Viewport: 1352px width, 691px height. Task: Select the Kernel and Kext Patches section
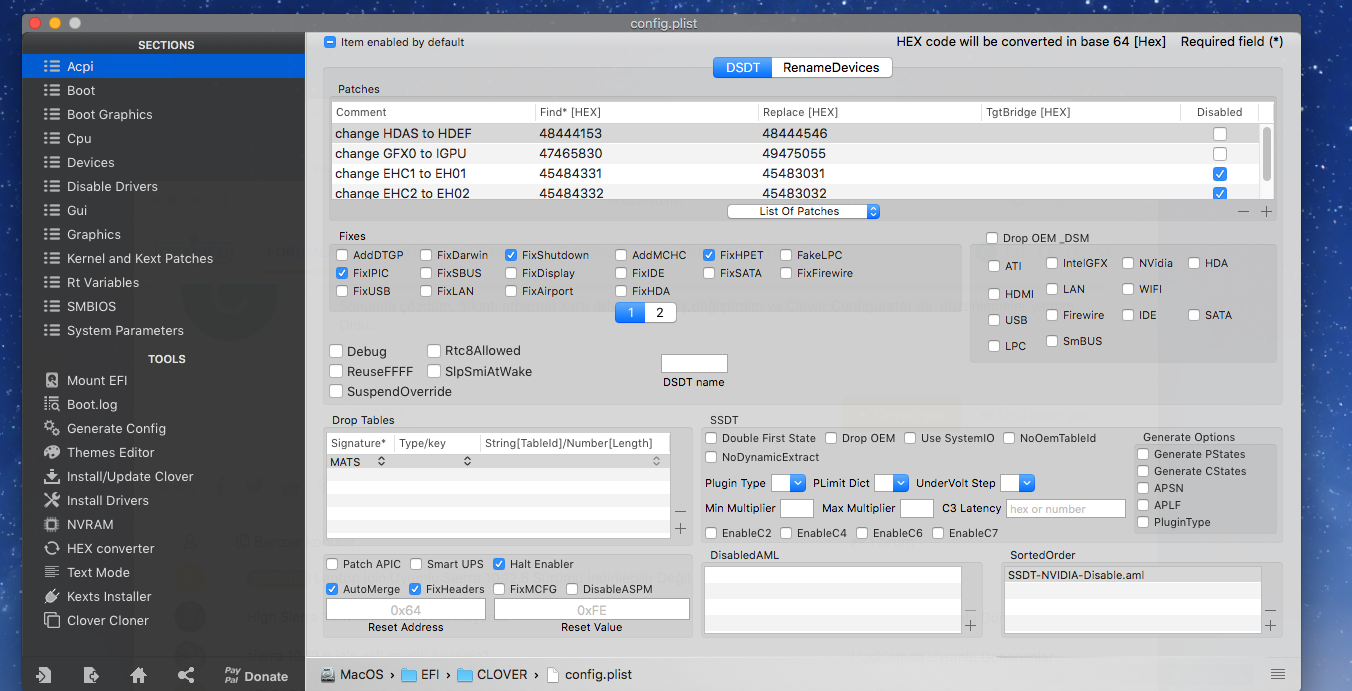[139, 258]
